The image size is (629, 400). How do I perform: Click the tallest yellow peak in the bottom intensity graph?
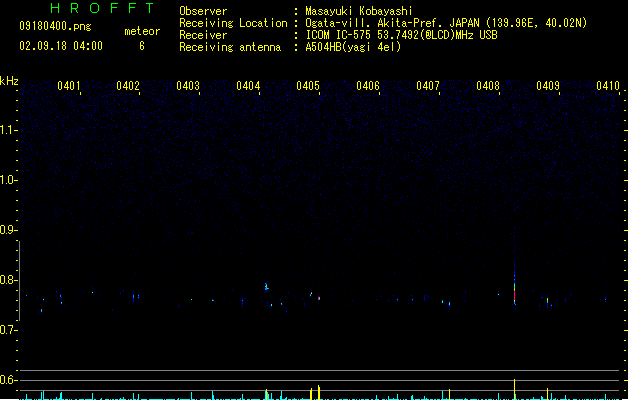pos(514,389)
